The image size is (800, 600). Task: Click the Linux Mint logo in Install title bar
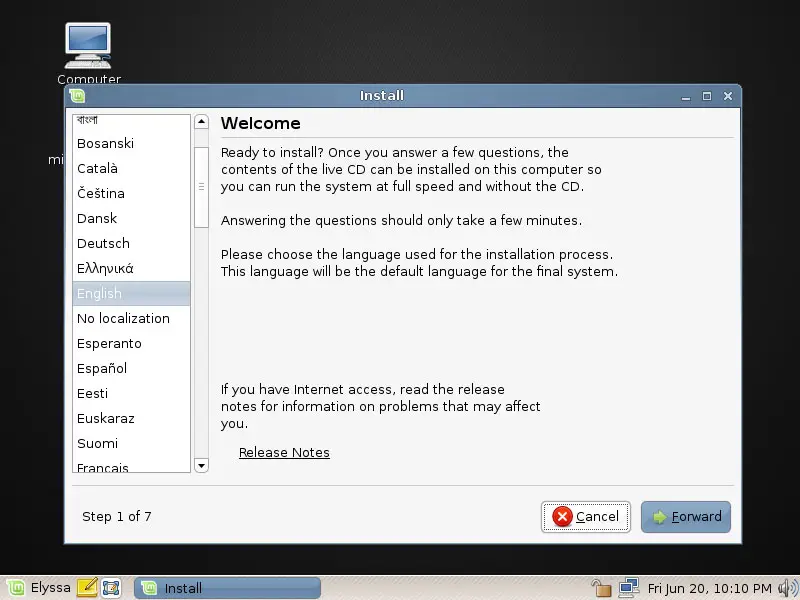click(x=78, y=95)
